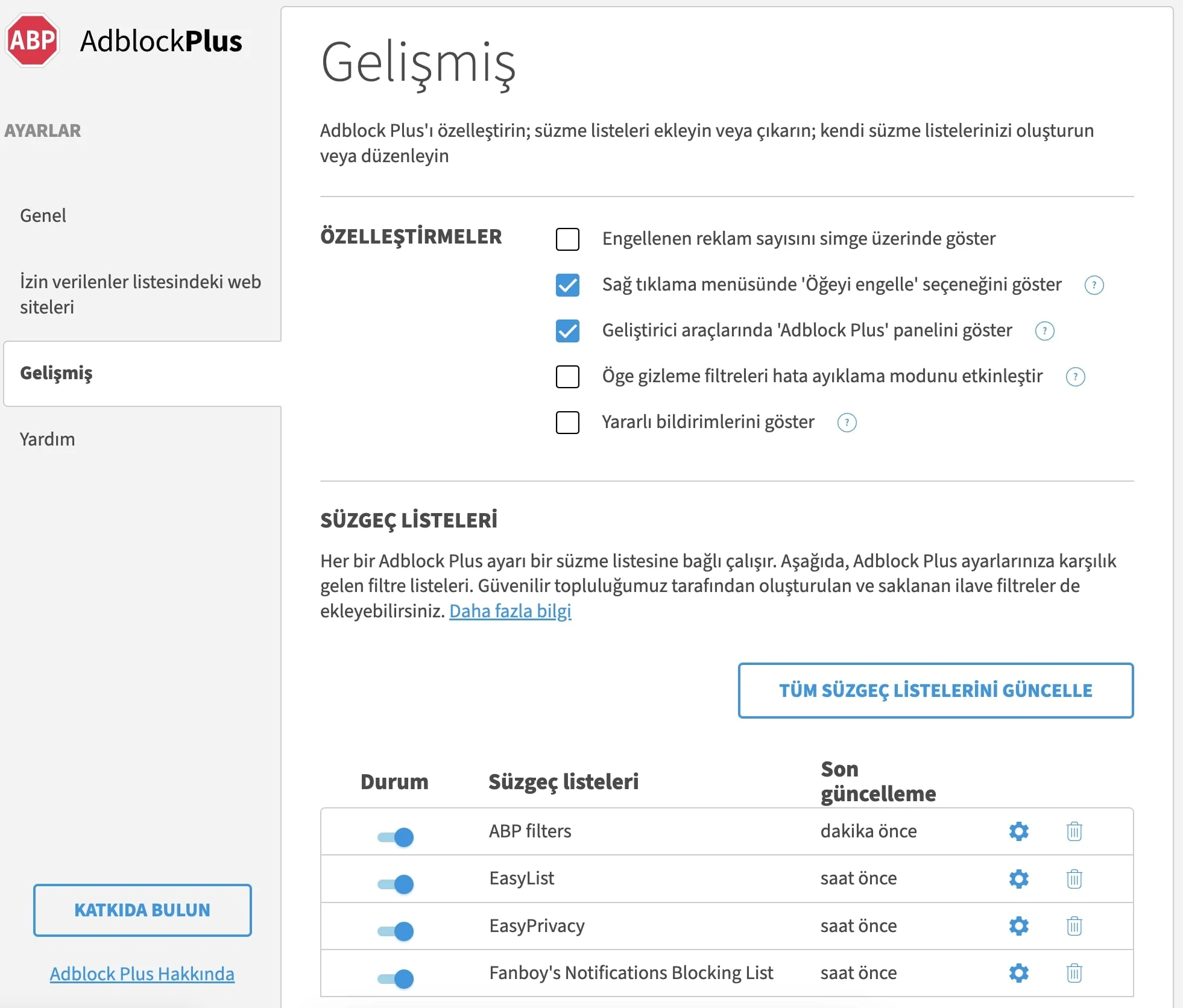
Task: Enable blocked ad count on icon checkbox
Action: pyautogui.click(x=567, y=239)
